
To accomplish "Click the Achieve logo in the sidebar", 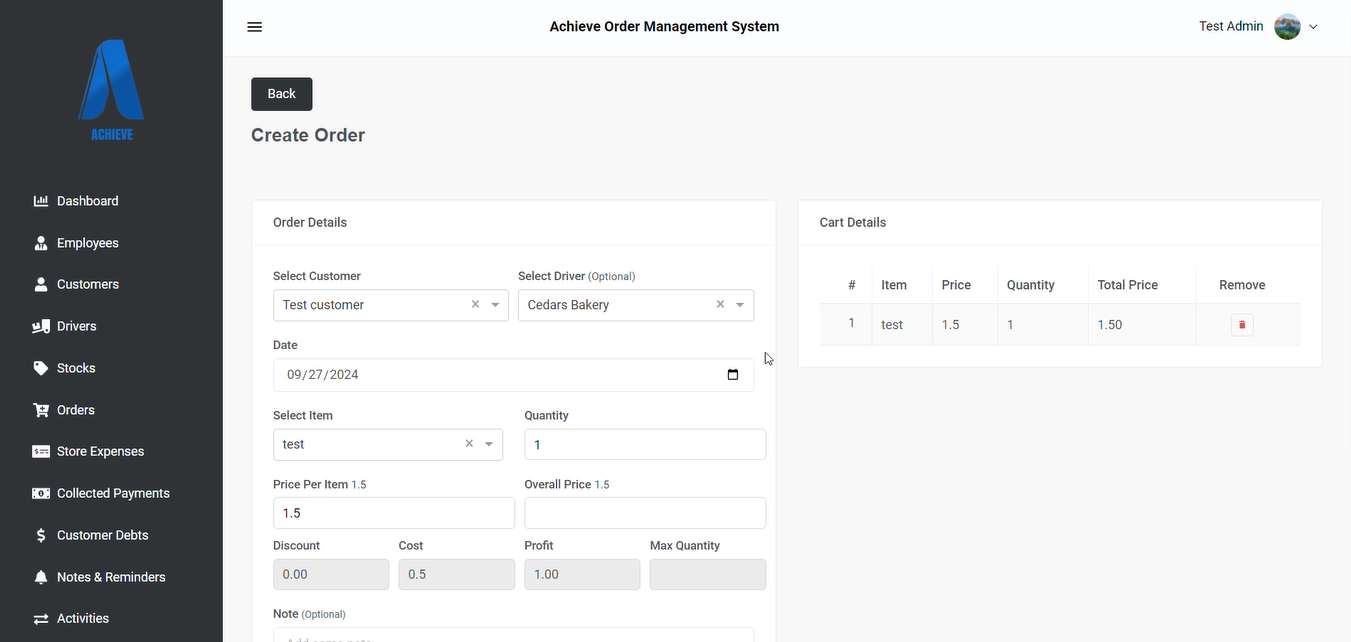I will 111,90.
